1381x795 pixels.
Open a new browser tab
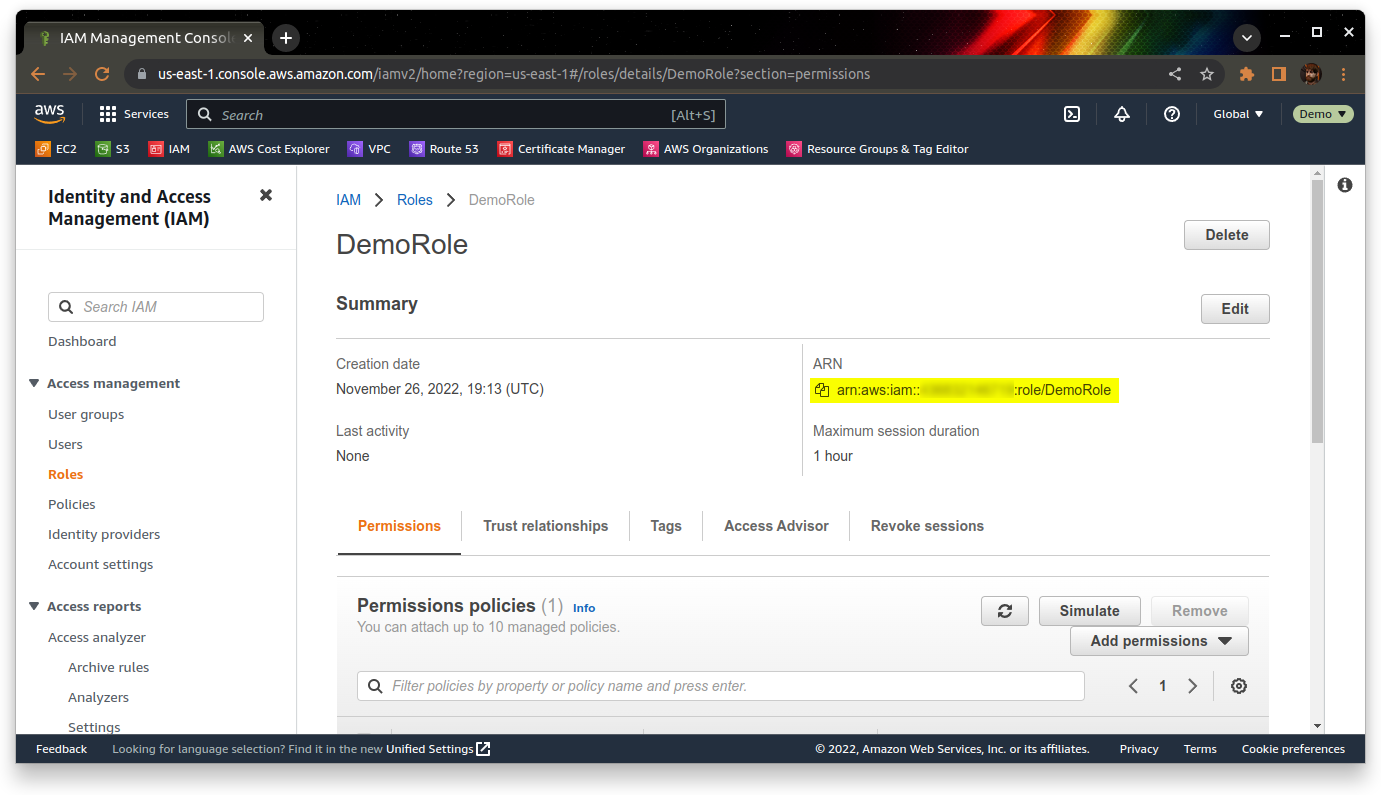(286, 38)
